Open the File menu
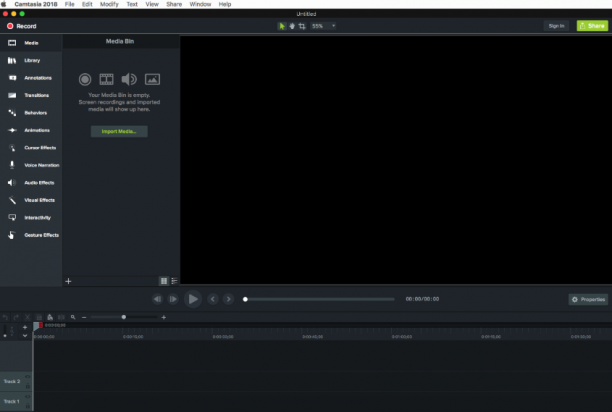Viewport: 612px width, 412px height. [x=69, y=4]
